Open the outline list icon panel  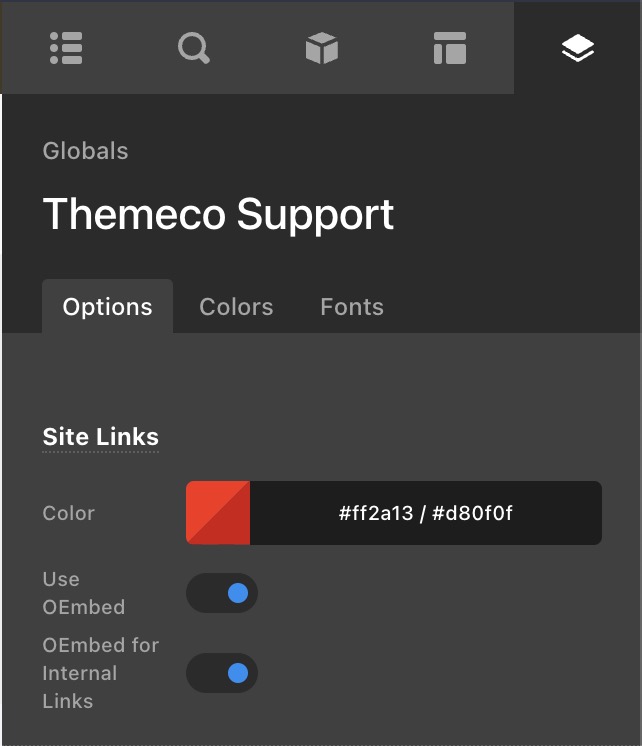tap(66, 48)
